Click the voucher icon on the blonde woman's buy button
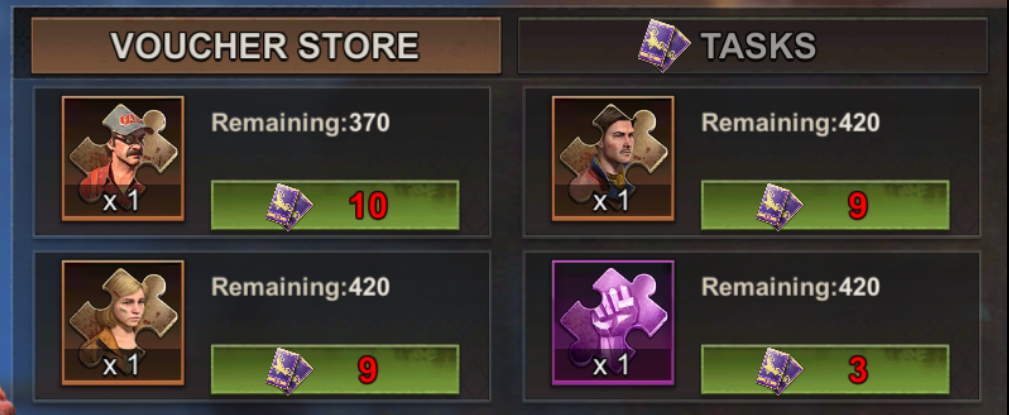This screenshot has width=1009, height=415. pos(290,370)
